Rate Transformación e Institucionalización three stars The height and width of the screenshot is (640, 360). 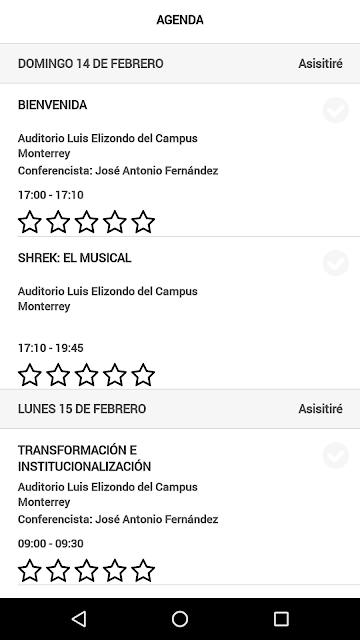tap(87, 571)
